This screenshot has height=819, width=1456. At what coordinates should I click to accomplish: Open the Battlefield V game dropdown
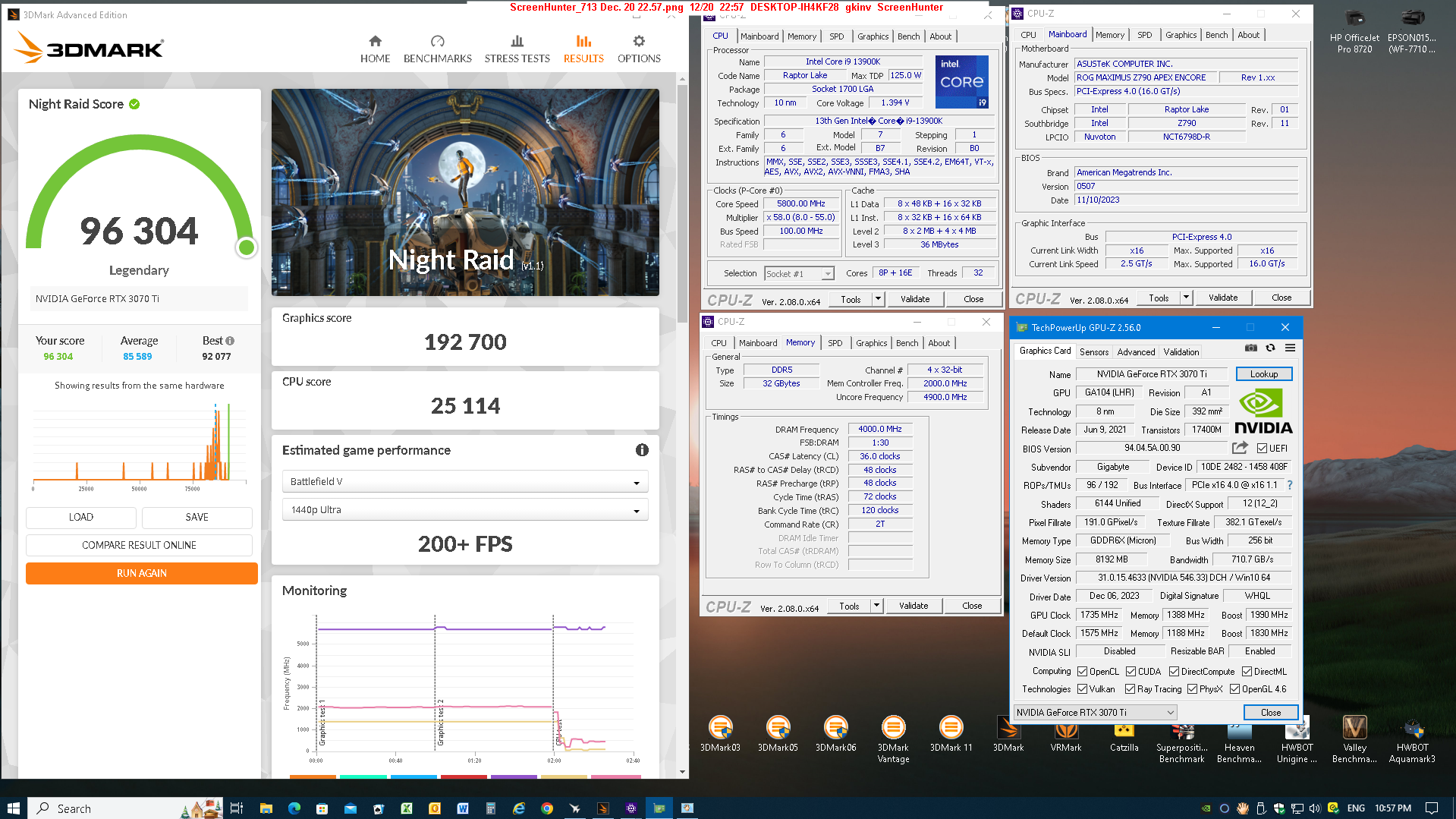(x=465, y=481)
